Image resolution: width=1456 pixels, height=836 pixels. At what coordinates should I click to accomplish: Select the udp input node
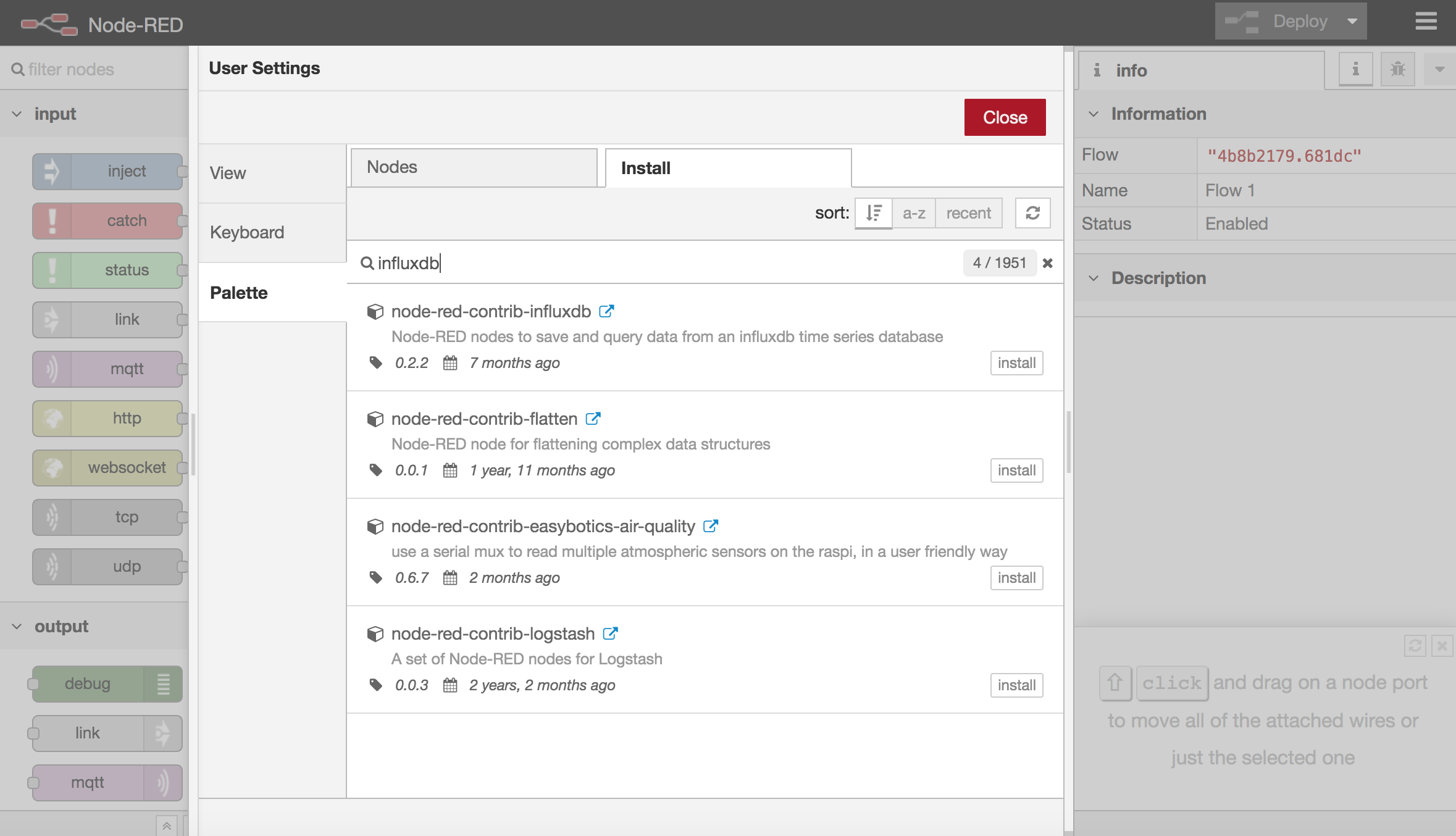107,567
